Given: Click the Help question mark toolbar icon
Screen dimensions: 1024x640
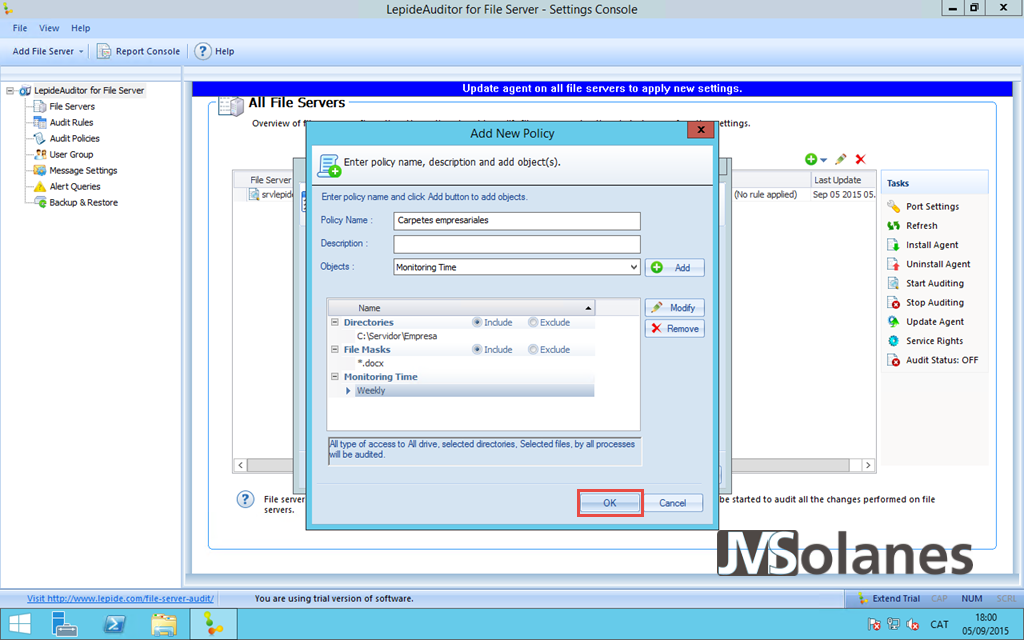Looking at the screenshot, I should point(203,51).
